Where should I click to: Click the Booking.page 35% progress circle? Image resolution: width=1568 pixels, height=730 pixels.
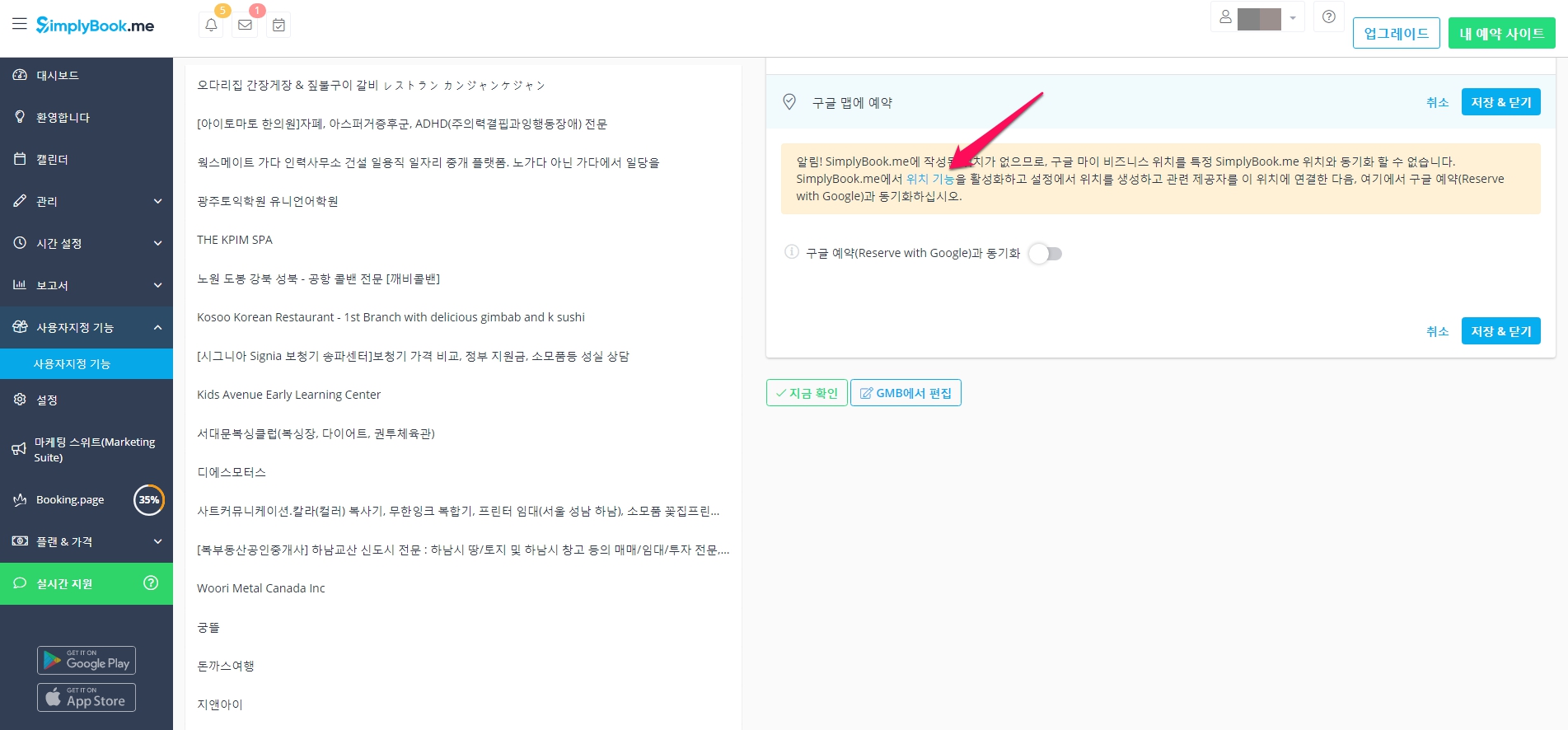(x=148, y=500)
